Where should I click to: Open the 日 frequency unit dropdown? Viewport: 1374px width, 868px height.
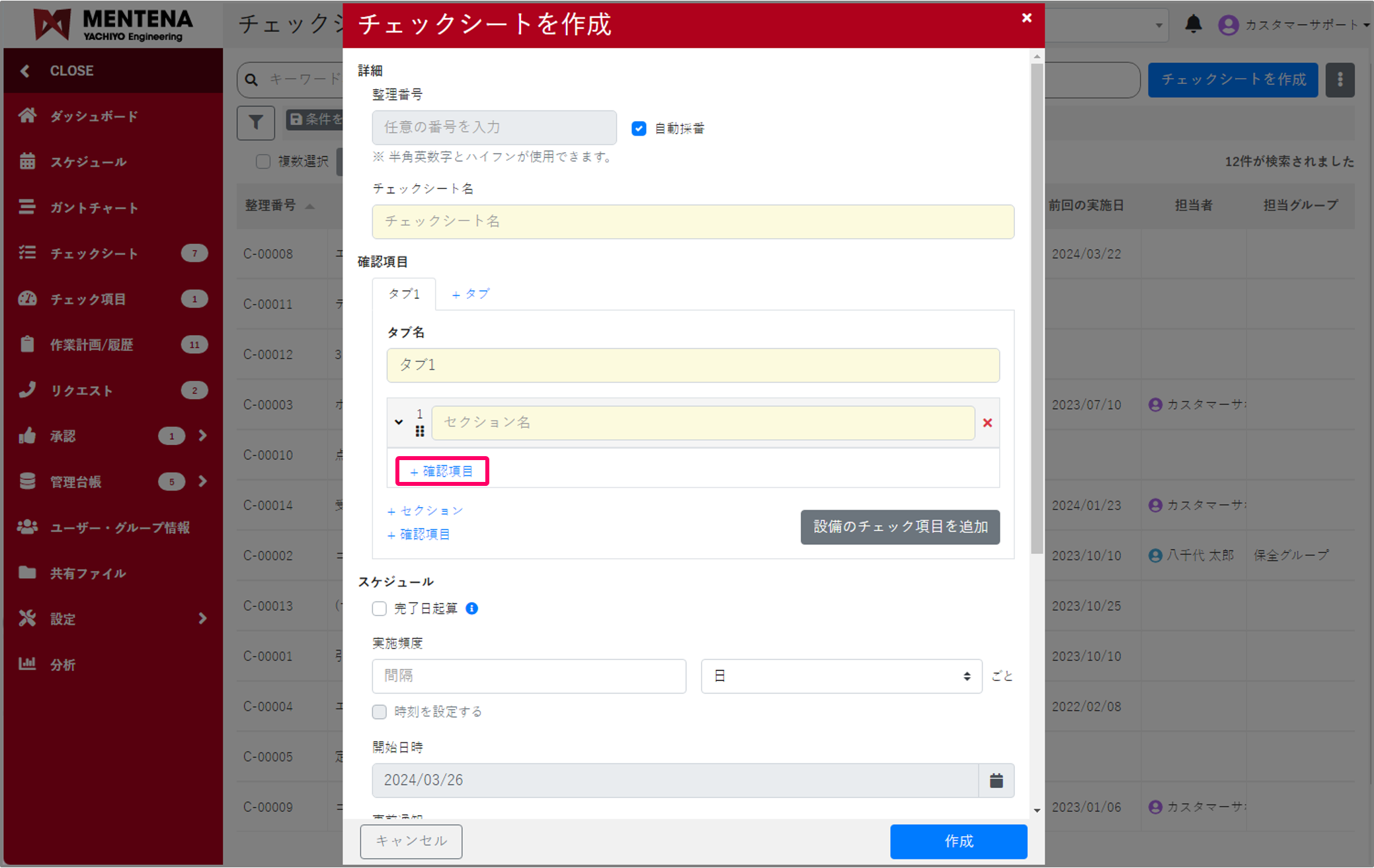click(x=840, y=676)
